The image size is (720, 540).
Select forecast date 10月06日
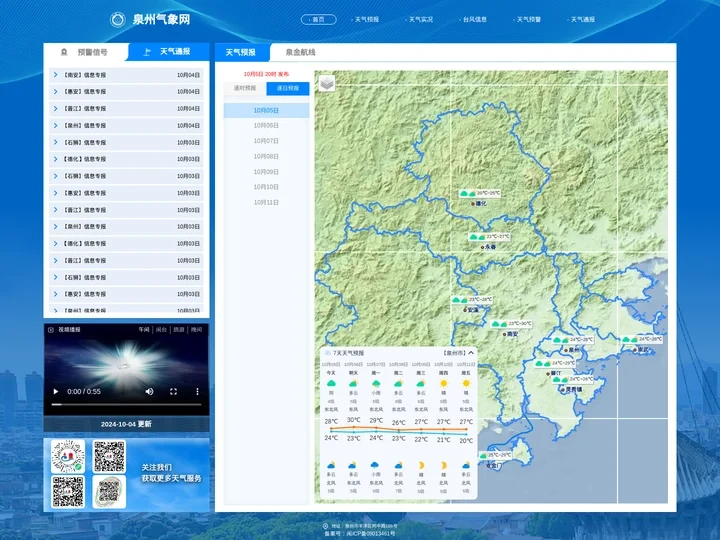tap(266, 125)
